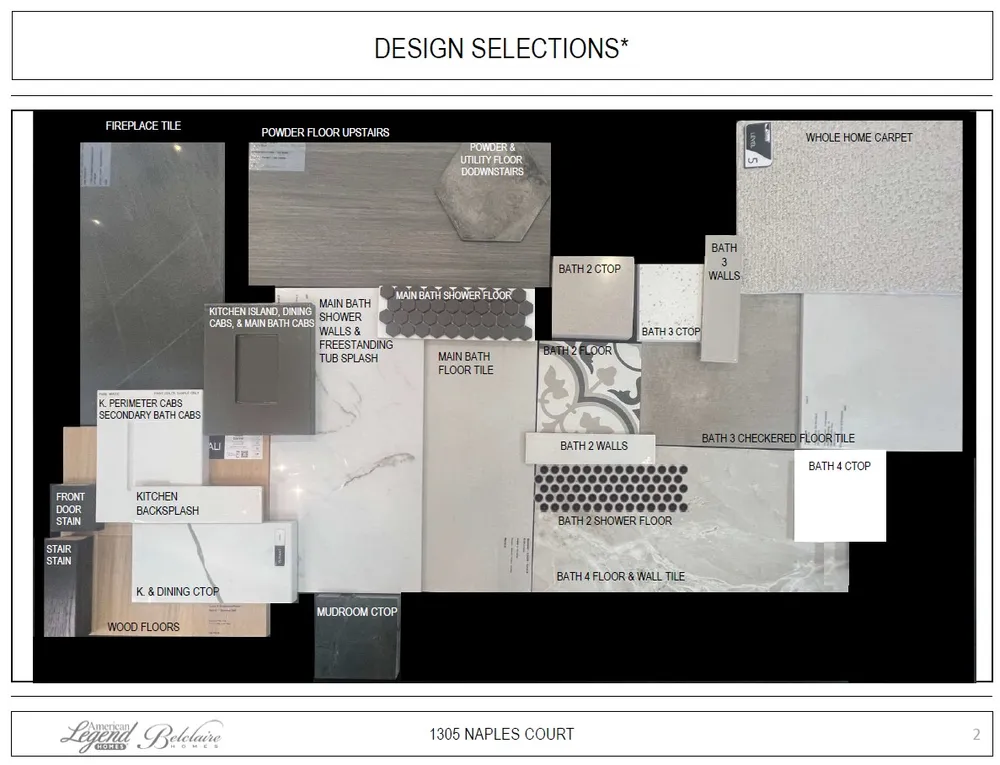Select the hexagon Powder & Utility Floor tile
Viewport: 1000px width, 765px height.
point(491,198)
